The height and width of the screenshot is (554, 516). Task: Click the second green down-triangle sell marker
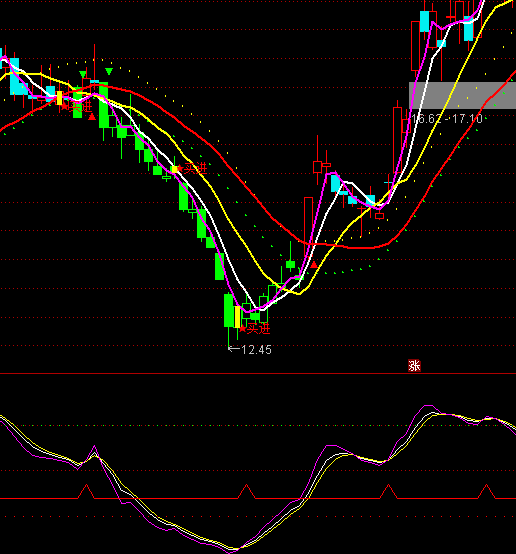tap(109, 72)
